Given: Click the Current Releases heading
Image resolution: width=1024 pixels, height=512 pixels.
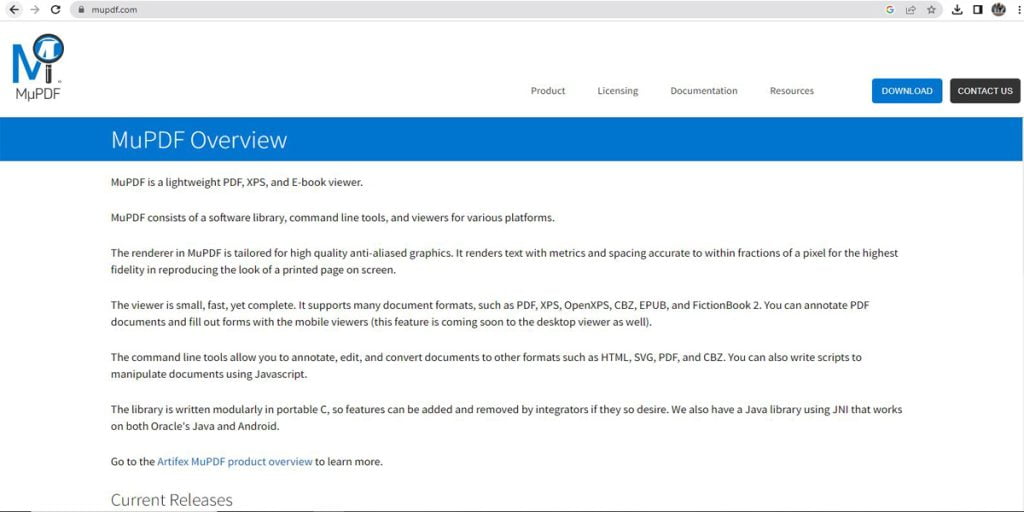Looking at the screenshot, I should 172,500.
